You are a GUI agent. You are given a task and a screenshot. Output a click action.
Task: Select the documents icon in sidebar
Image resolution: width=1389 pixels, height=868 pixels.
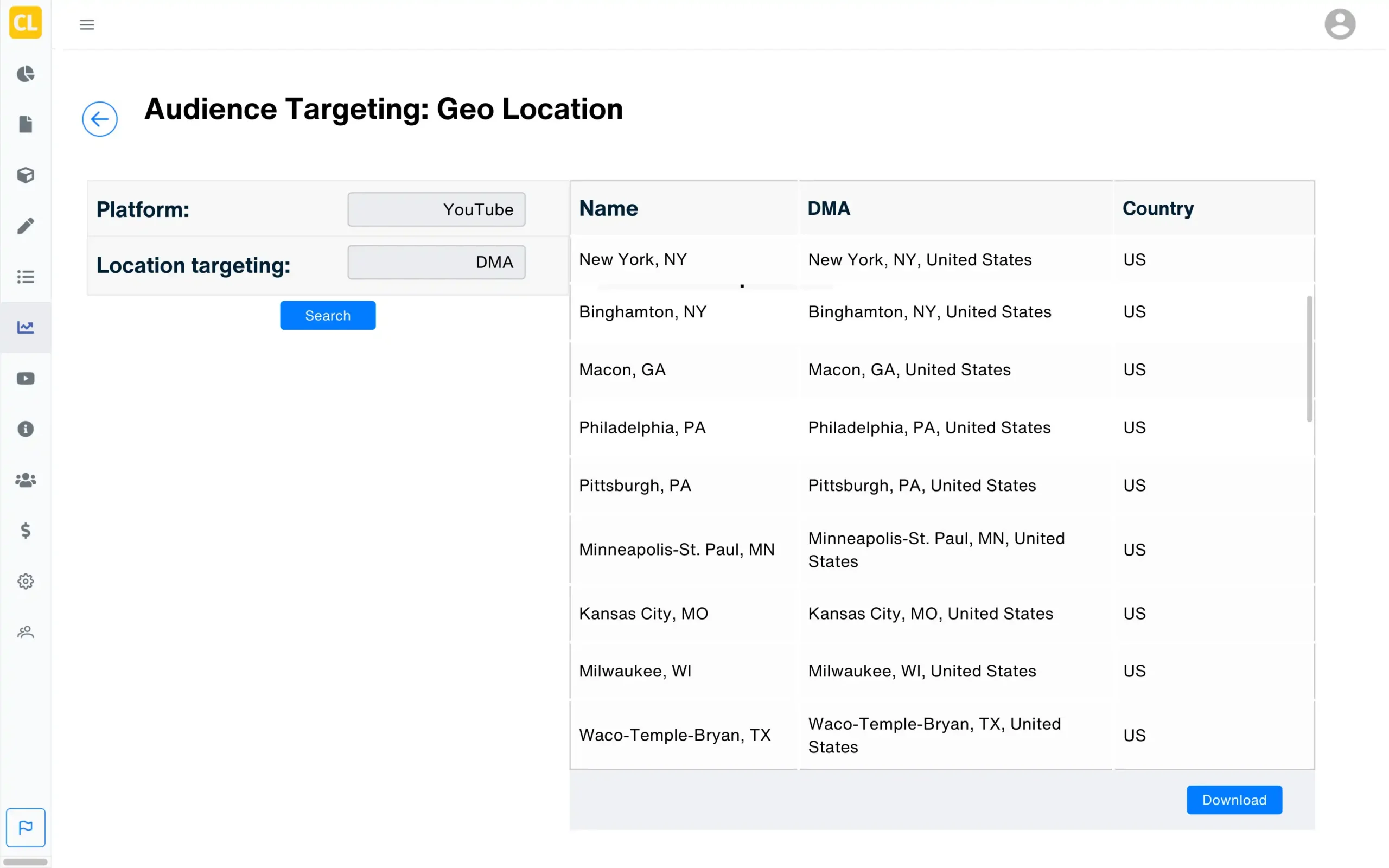click(26, 124)
